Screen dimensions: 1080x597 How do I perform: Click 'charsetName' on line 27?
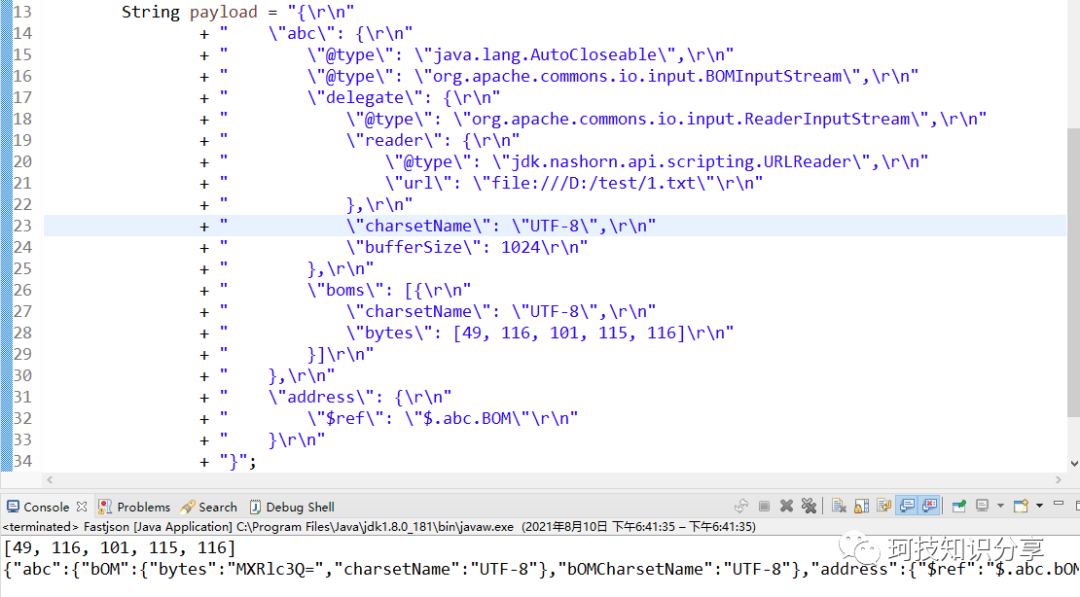click(x=418, y=311)
